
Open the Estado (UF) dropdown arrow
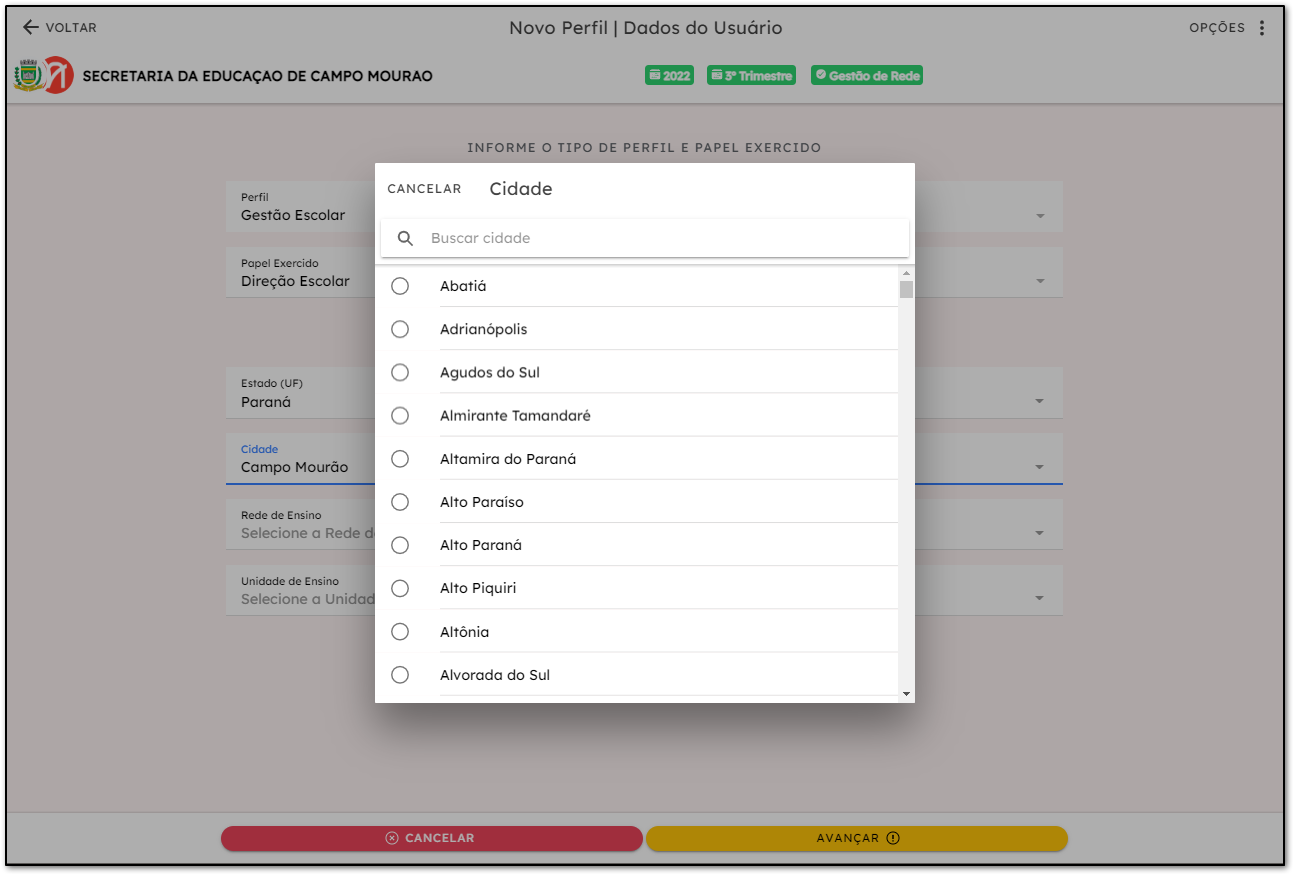[1040, 401]
